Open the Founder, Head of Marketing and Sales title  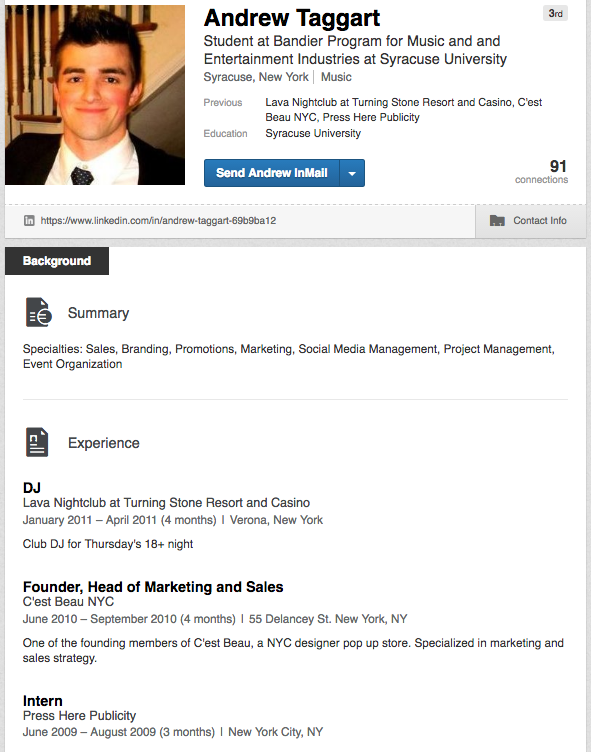point(153,587)
